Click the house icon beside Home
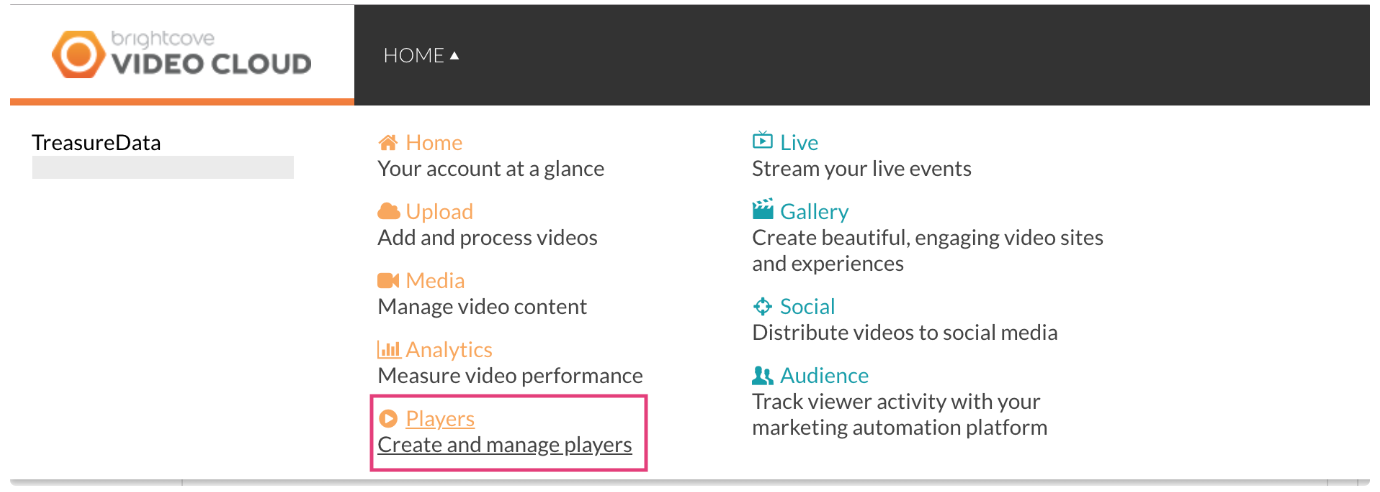This screenshot has width=1380, height=492. tap(388, 143)
